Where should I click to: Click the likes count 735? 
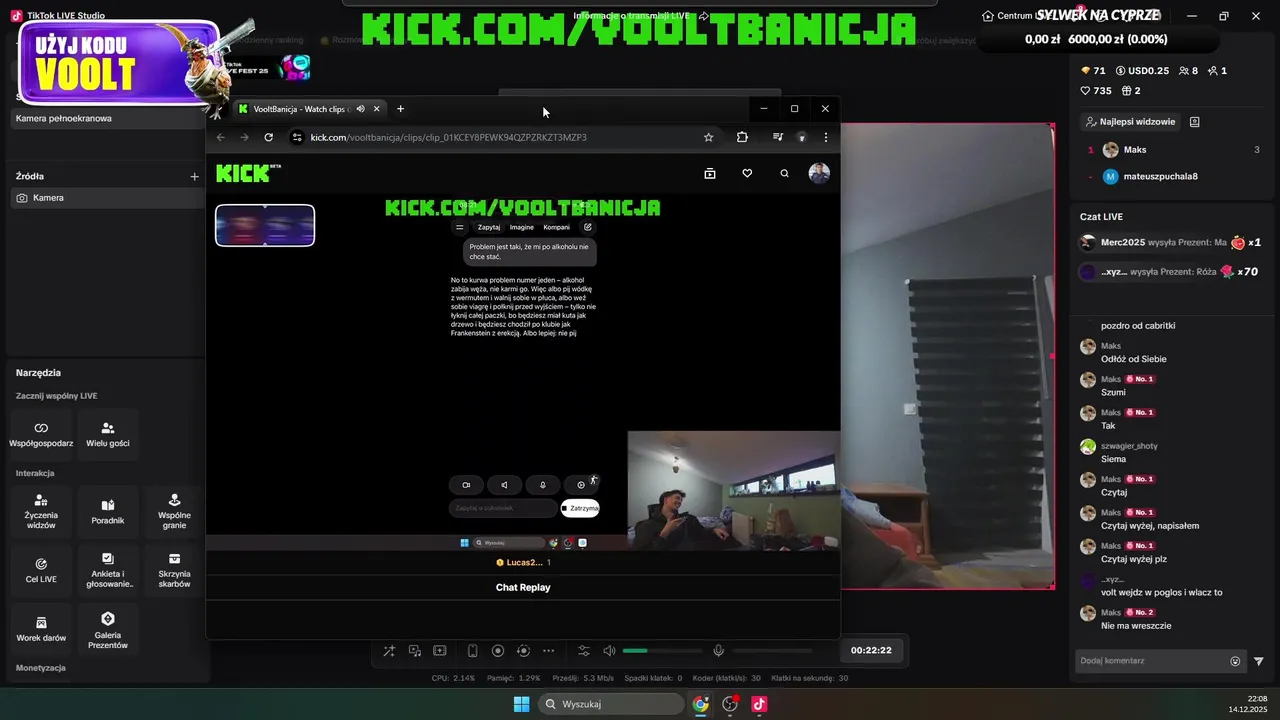[1096, 91]
